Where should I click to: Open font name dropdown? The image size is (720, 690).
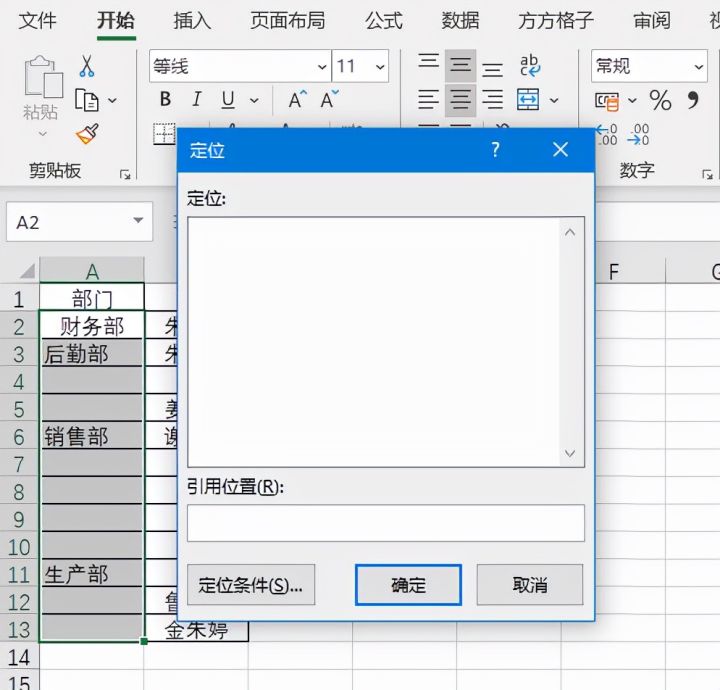click(322, 67)
